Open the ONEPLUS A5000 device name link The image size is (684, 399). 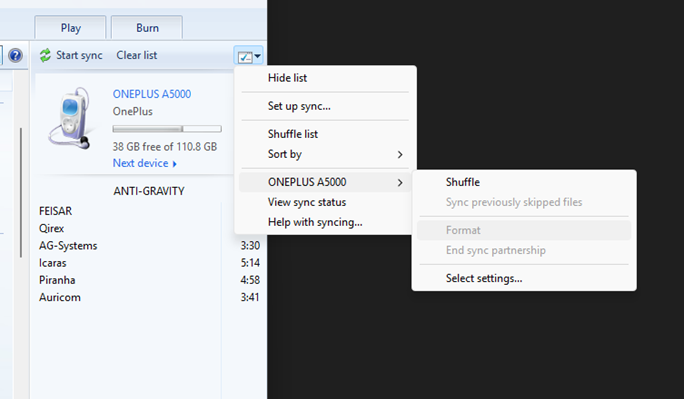(x=152, y=94)
